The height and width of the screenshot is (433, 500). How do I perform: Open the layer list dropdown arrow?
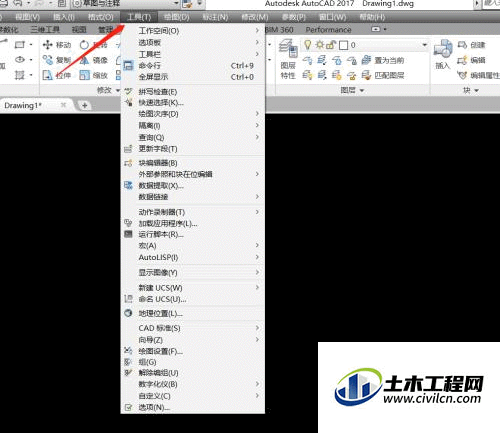tap(425, 45)
